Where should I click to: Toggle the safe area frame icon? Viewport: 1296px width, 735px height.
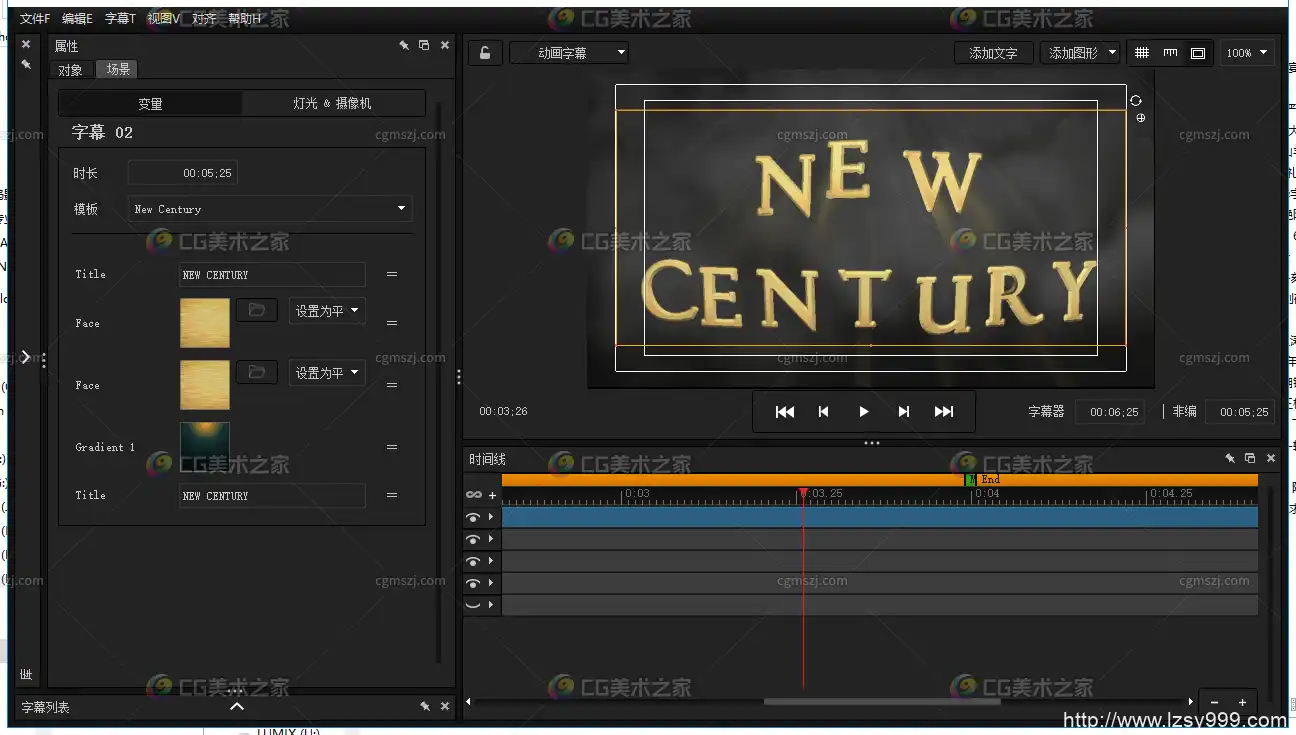1198,53
